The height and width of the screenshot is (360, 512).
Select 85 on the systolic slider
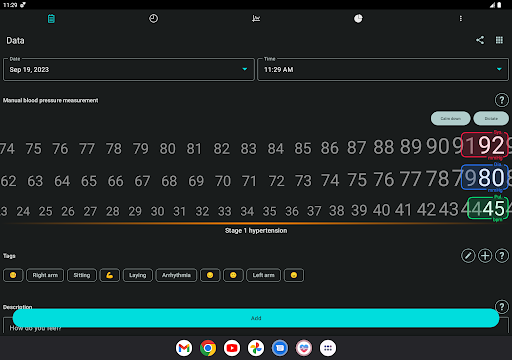point(302,149)
